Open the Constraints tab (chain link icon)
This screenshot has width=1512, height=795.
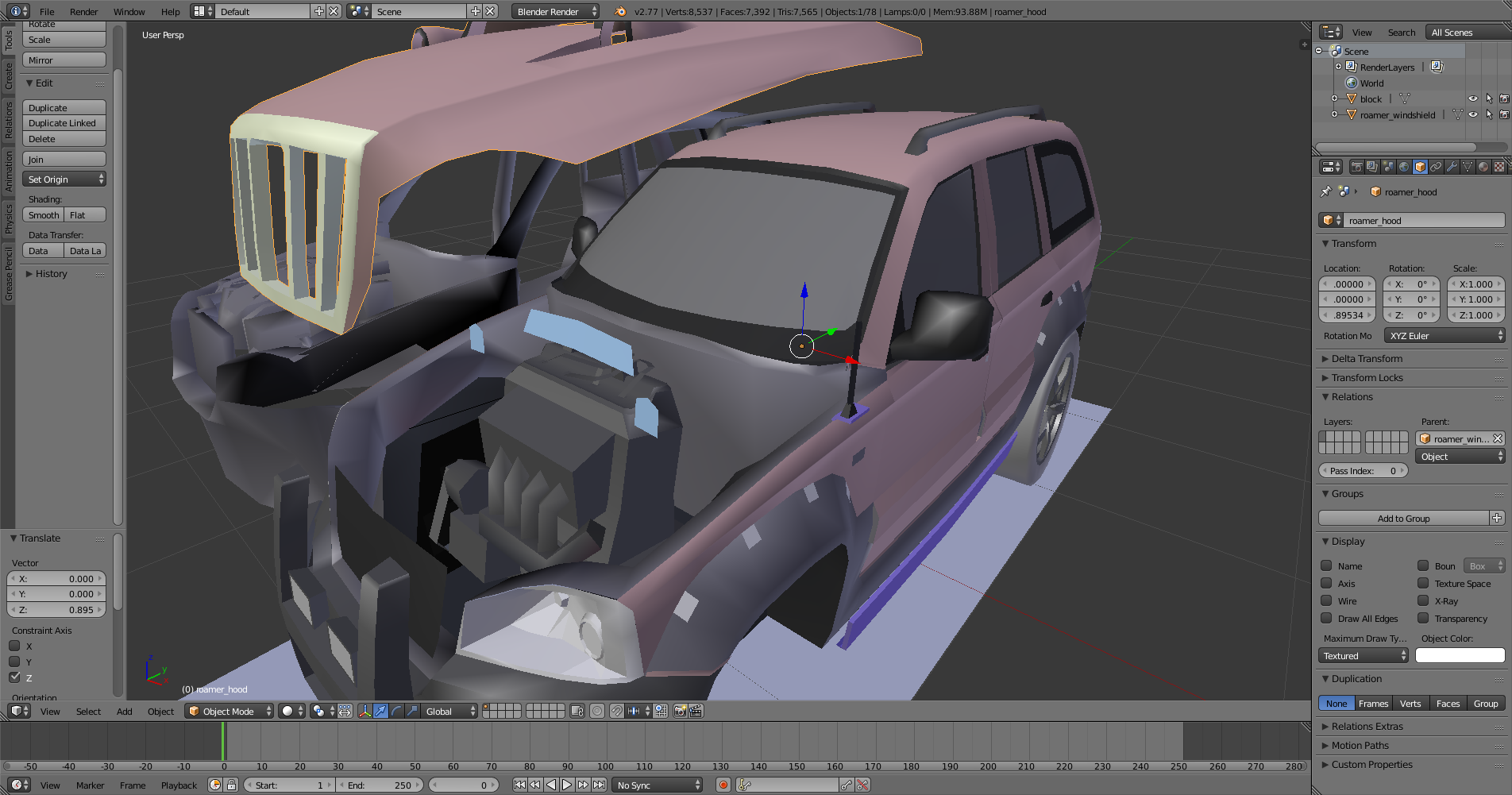point(1436,167)
